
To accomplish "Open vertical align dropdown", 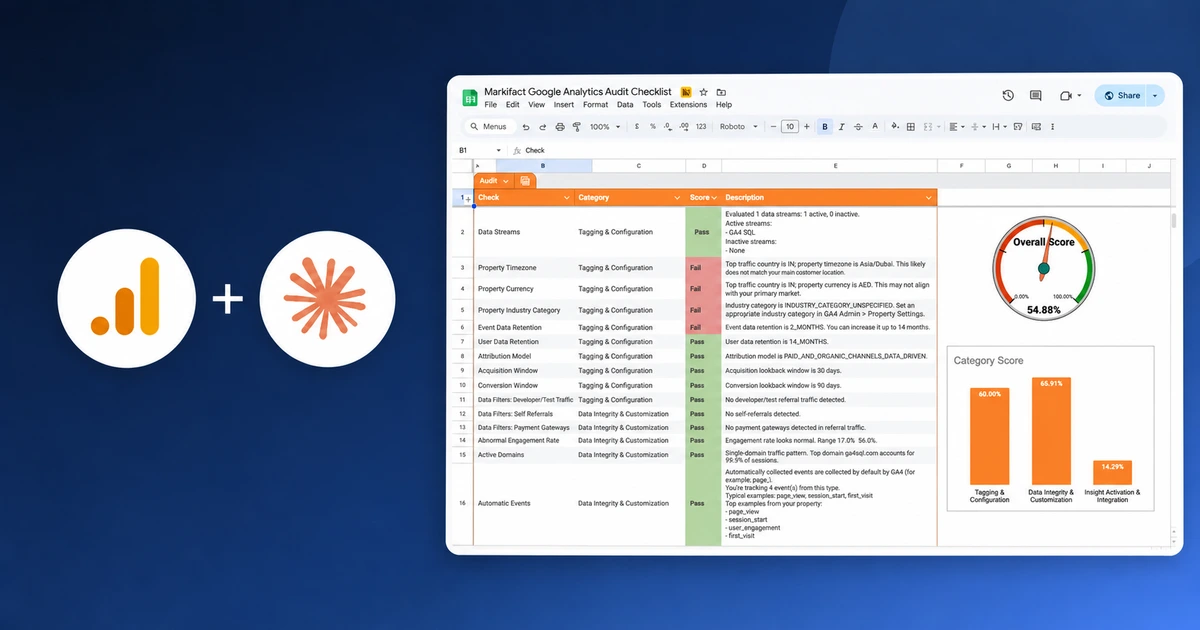I will pos(978,127).
